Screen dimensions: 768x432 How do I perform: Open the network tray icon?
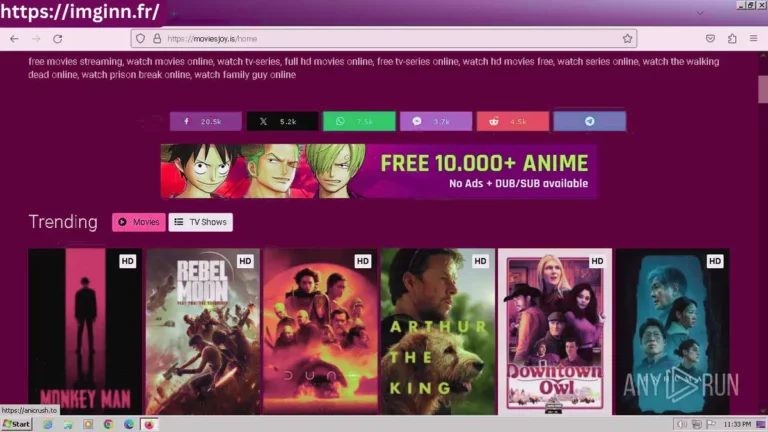(696, 424)
